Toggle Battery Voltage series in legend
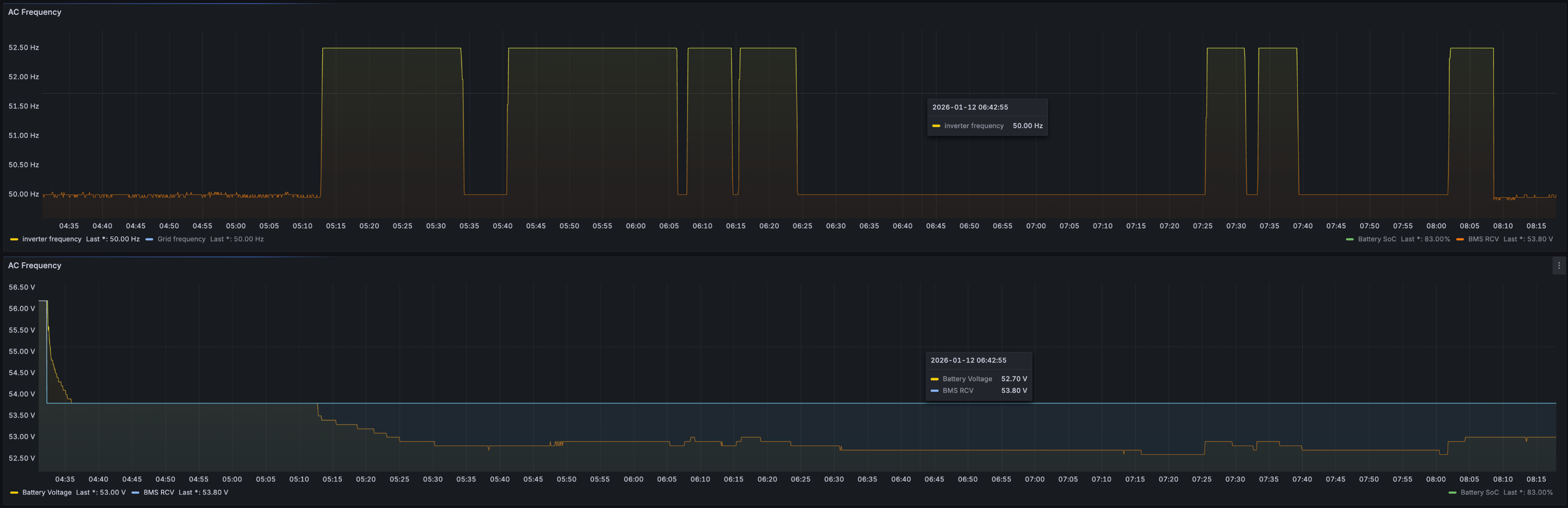 click(47, 492)
